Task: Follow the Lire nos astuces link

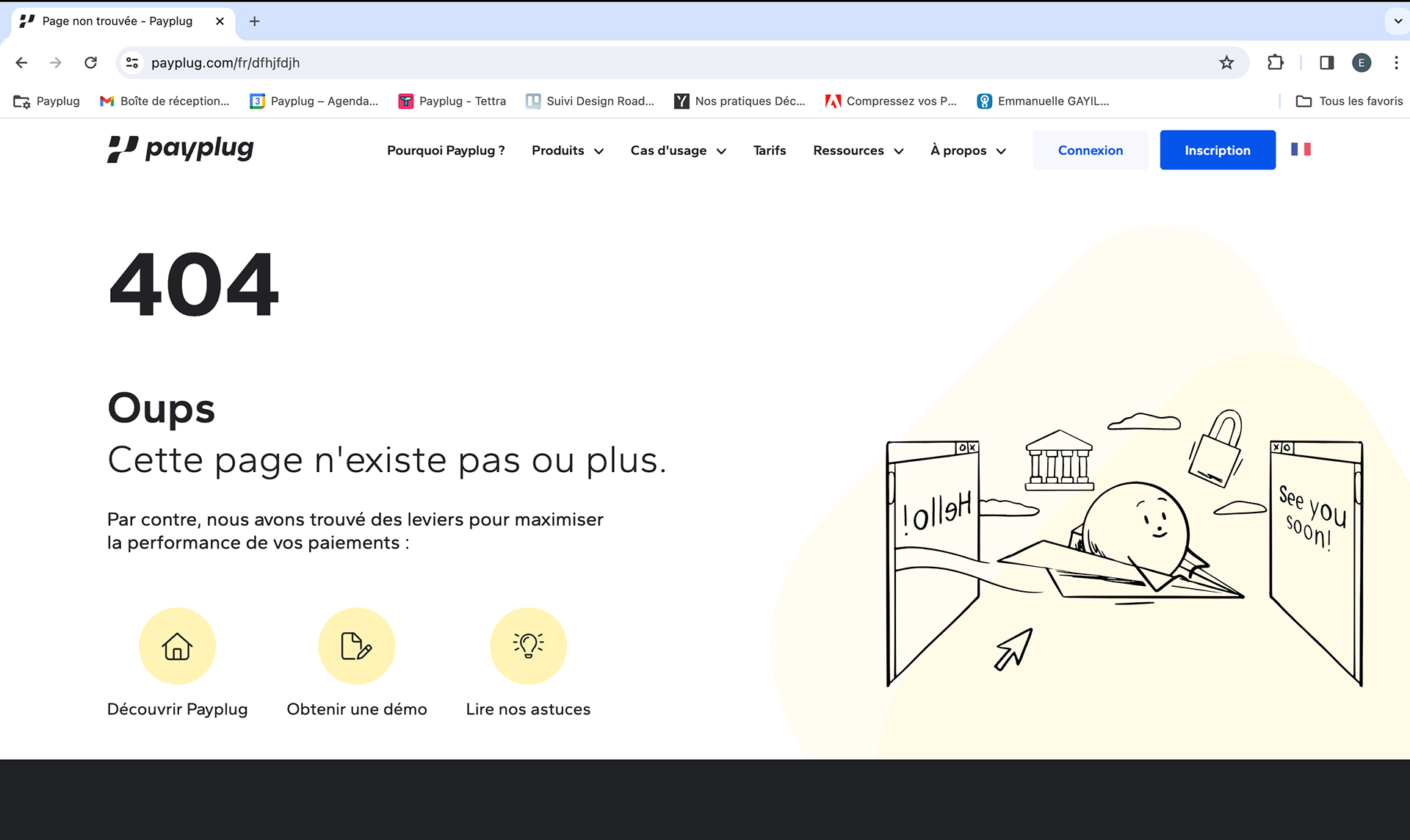Action: (x=528, y=709)
